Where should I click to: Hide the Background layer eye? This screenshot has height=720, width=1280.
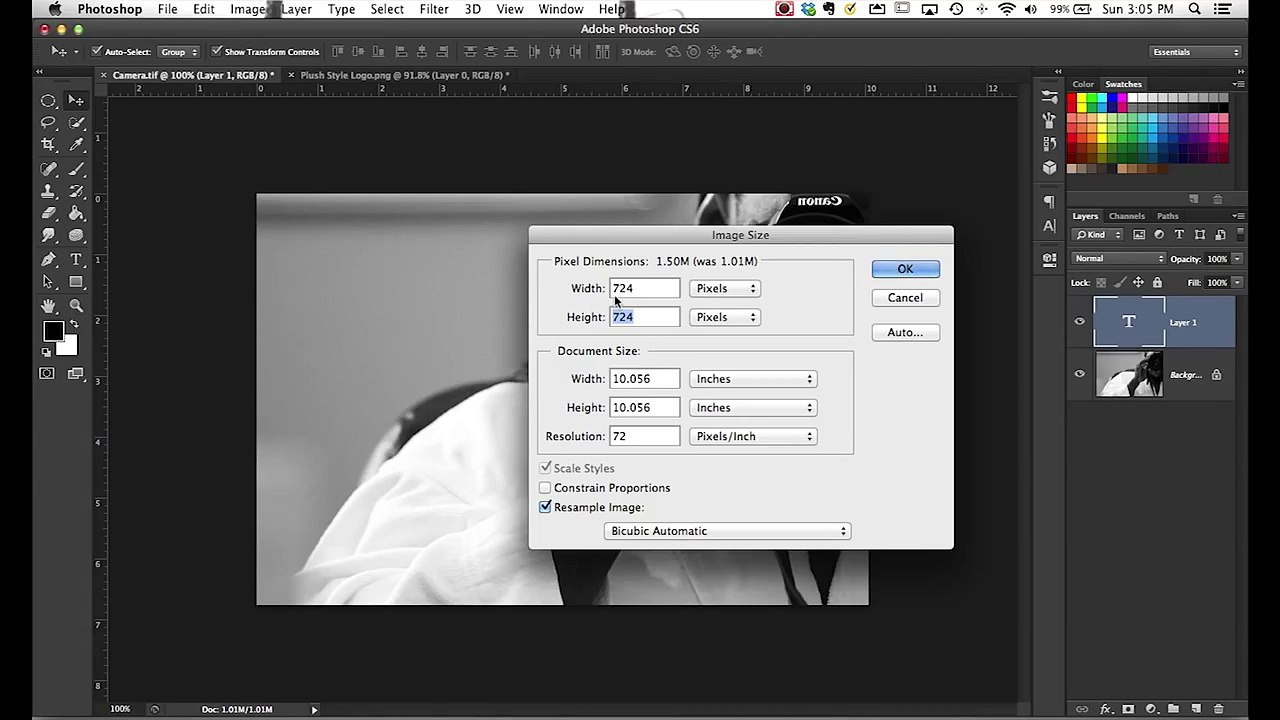1079,374
